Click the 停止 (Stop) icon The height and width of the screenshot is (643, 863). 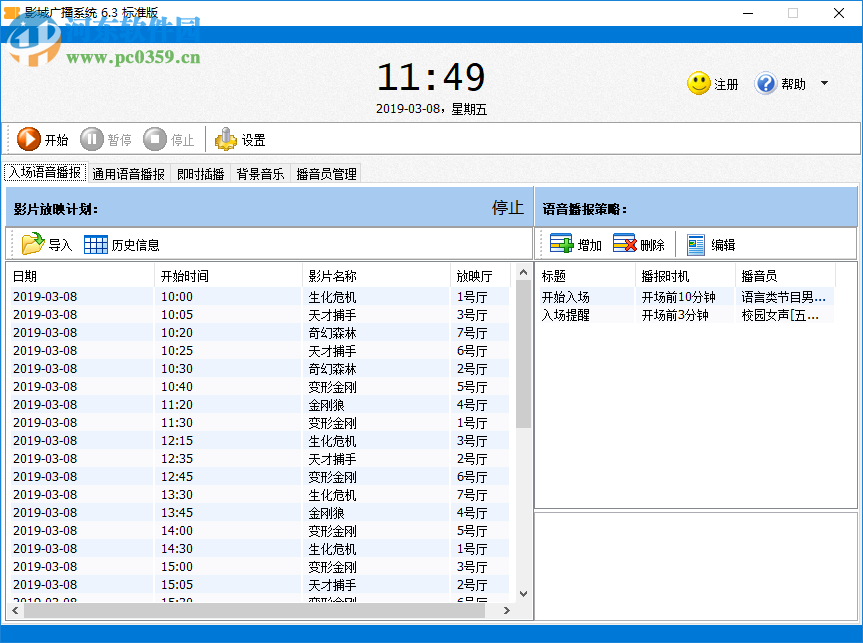(157, 139)
